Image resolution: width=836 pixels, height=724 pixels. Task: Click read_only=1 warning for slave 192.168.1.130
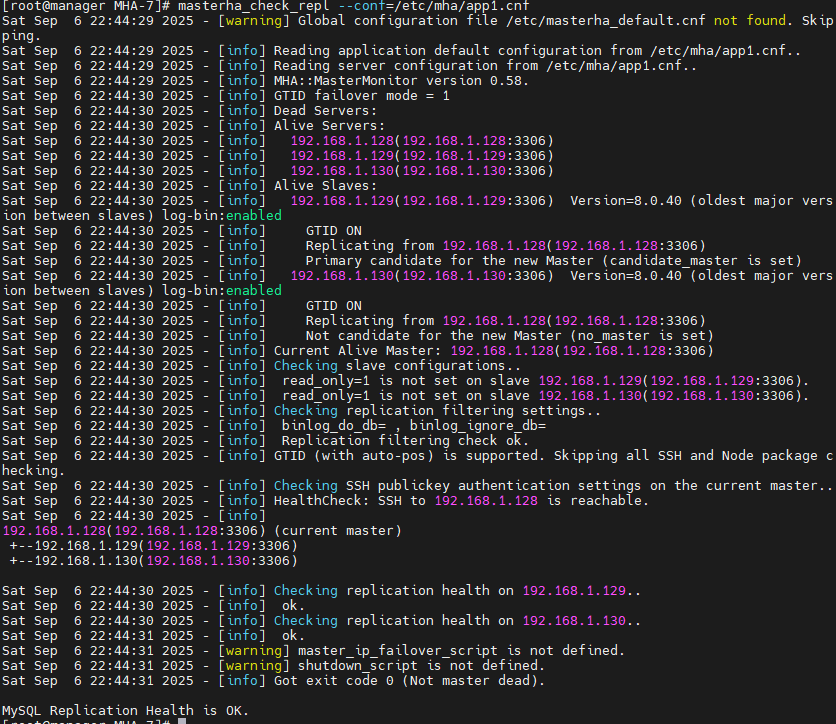pos(545,396)
